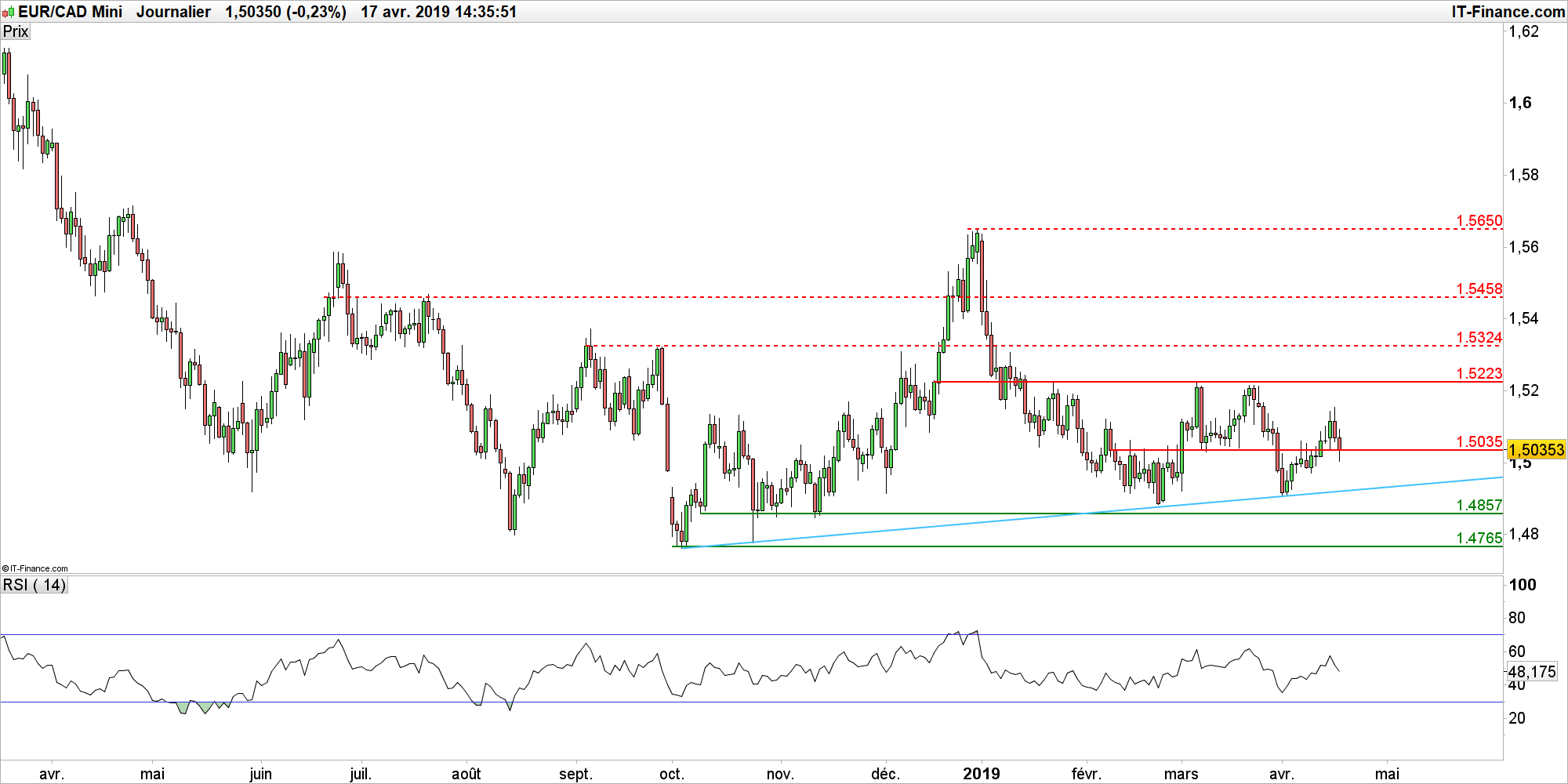
Task: Click the 1.4765 green support label
Action: [1479, 538]
